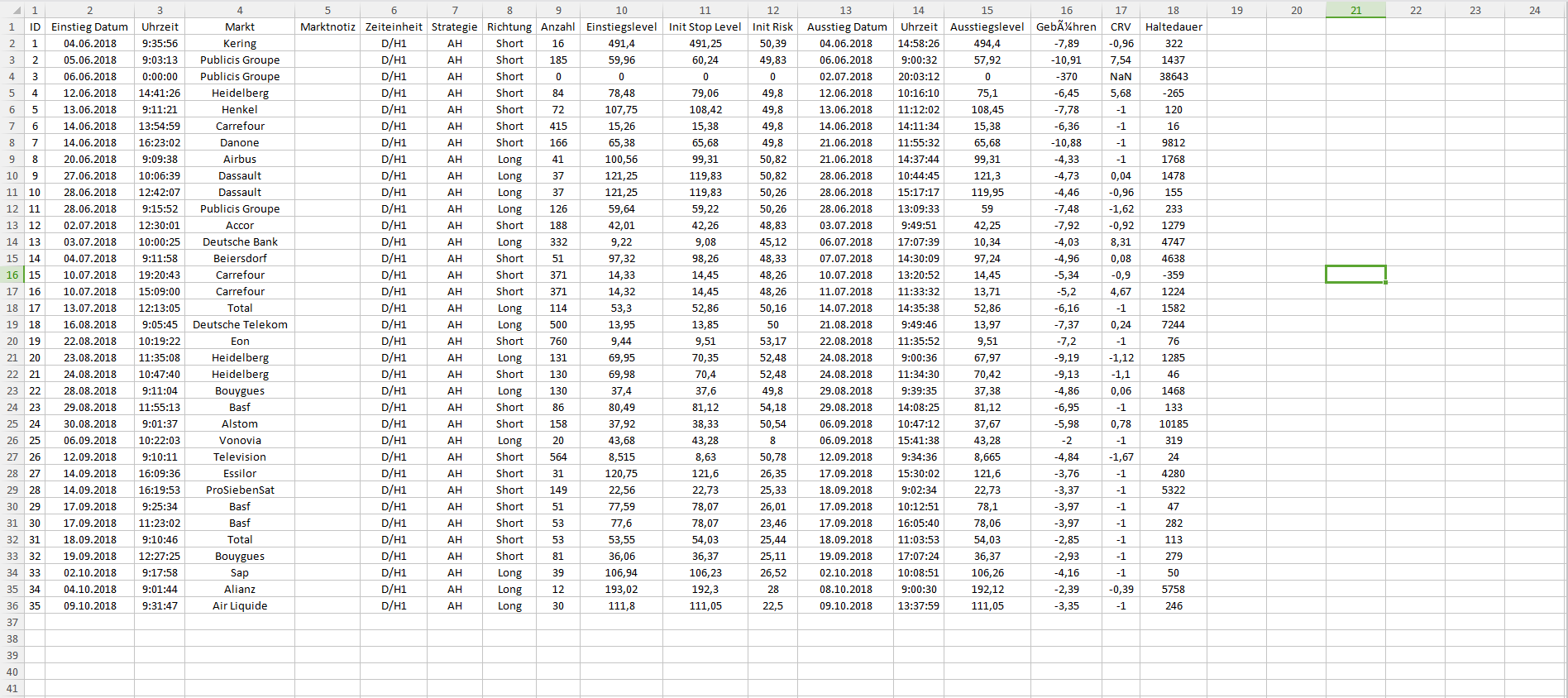Select the CRV value 7,54
The height and width of the screenshot is (698, 1568).
click(1121, 60)
